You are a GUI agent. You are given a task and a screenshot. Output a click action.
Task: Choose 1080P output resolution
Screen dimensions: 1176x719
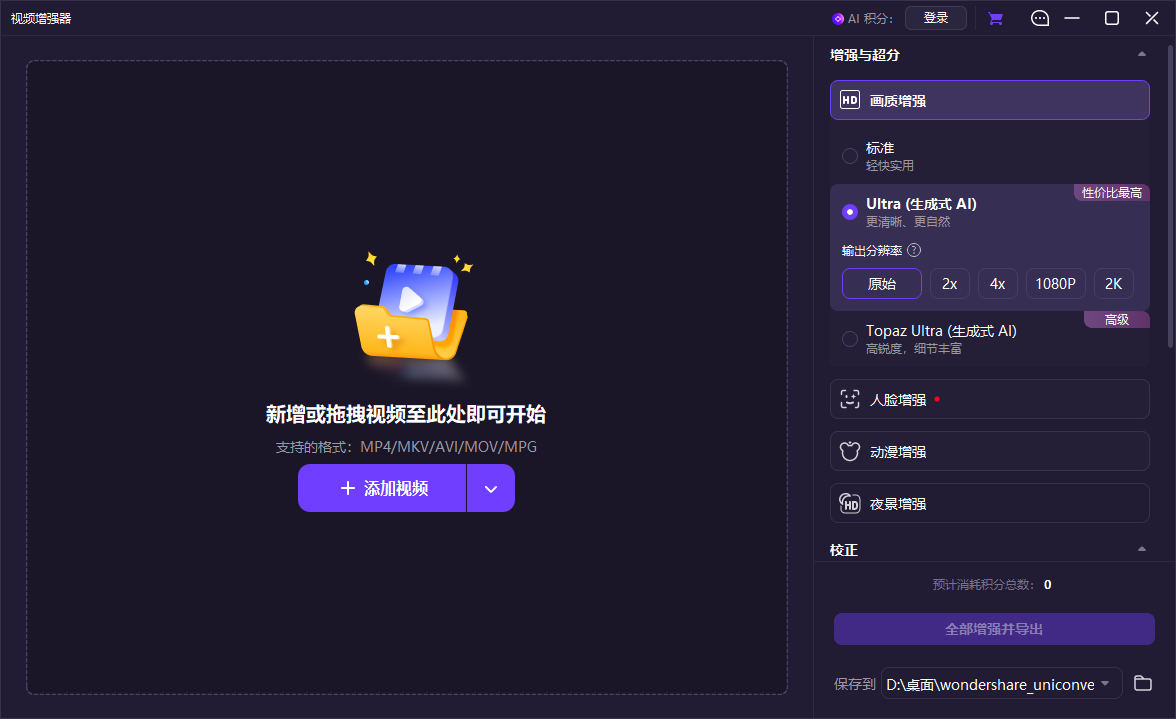(1055, 283)
